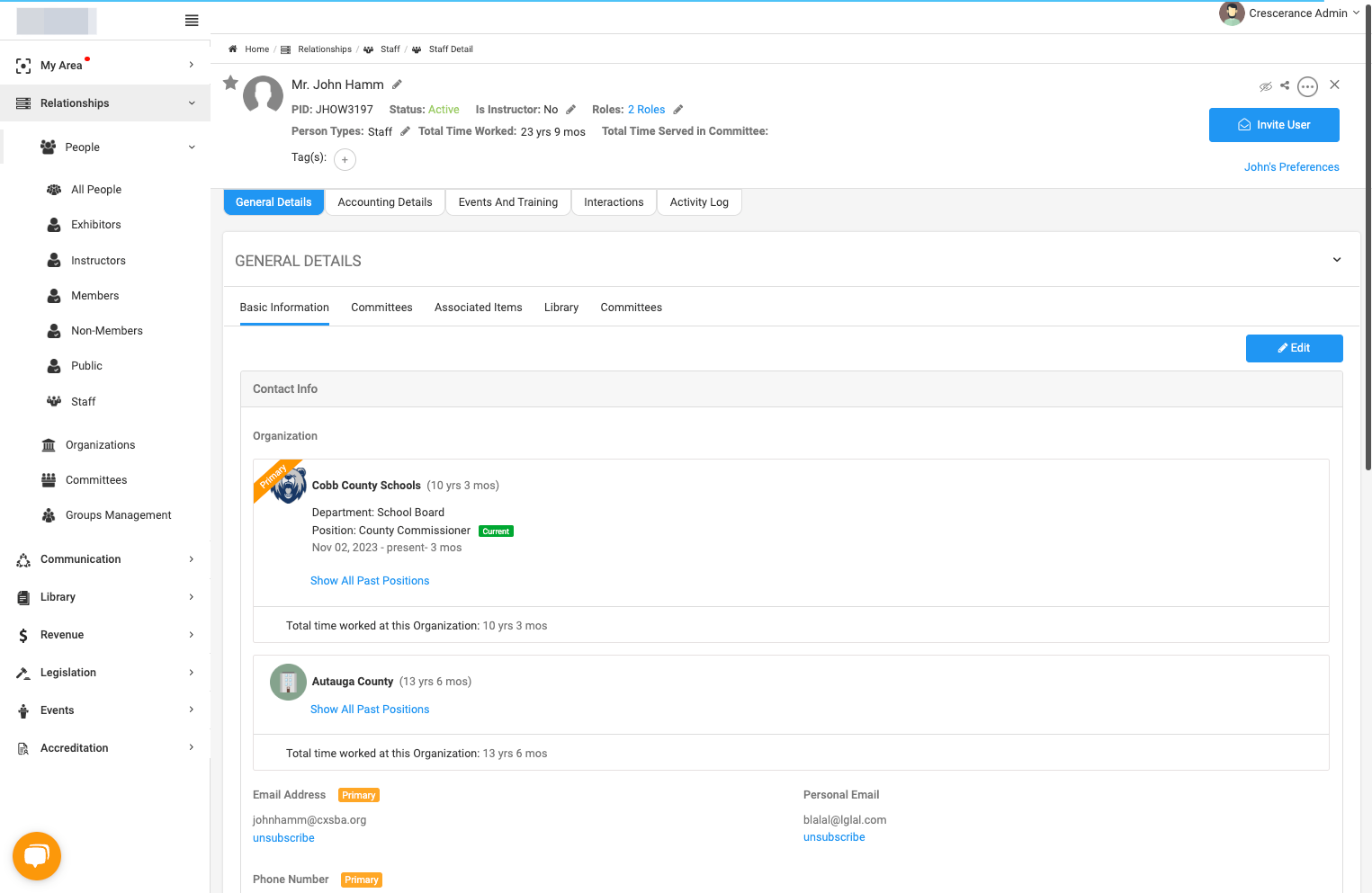Open Groups Management in the sidebar
The width and height of the screenshot is (1372, 893).
[119, 515]
